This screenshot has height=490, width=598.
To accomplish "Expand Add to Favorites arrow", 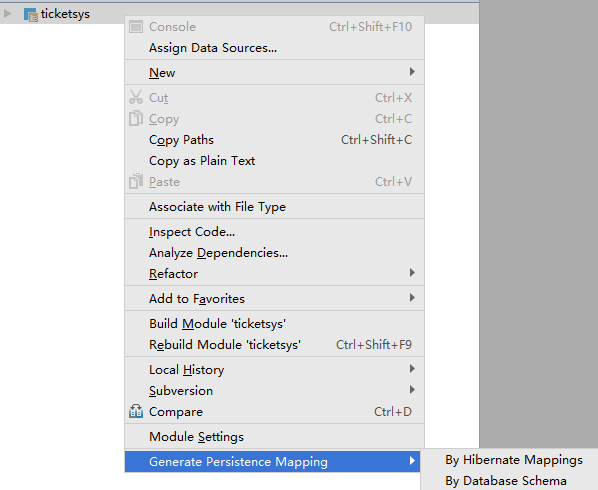I will pos(412,298).
